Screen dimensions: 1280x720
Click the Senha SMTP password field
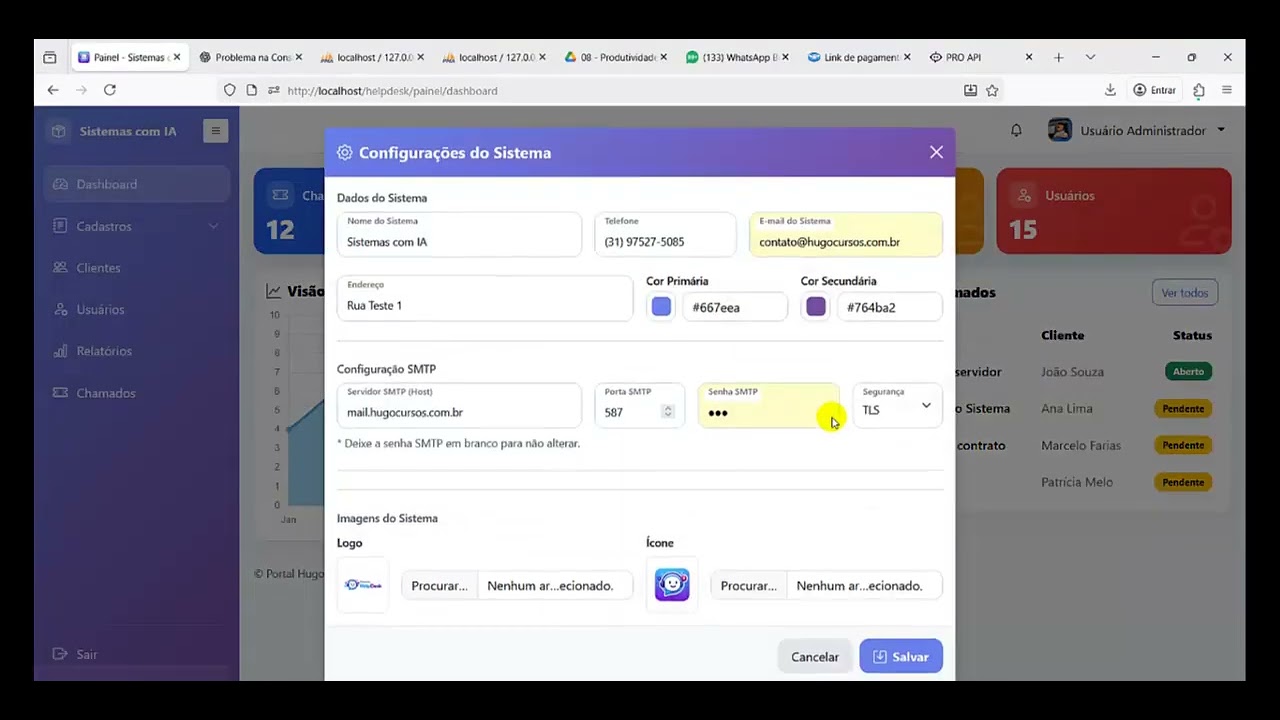769,405
